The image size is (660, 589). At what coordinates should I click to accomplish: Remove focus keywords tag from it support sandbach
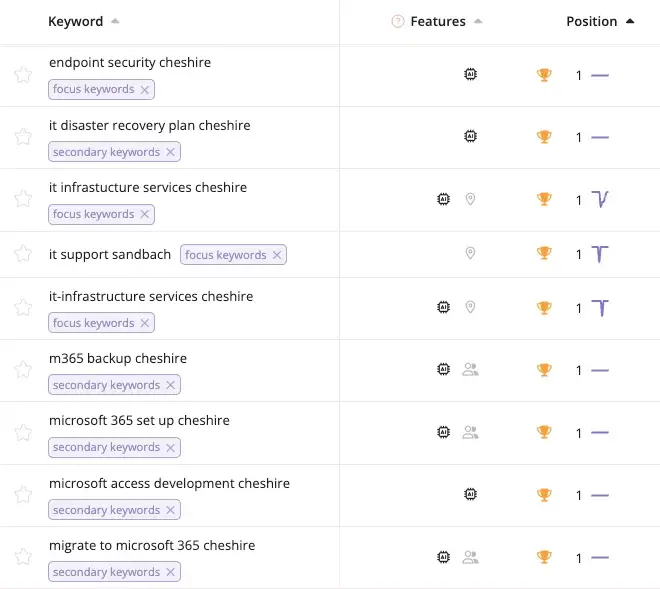(277, 255)
